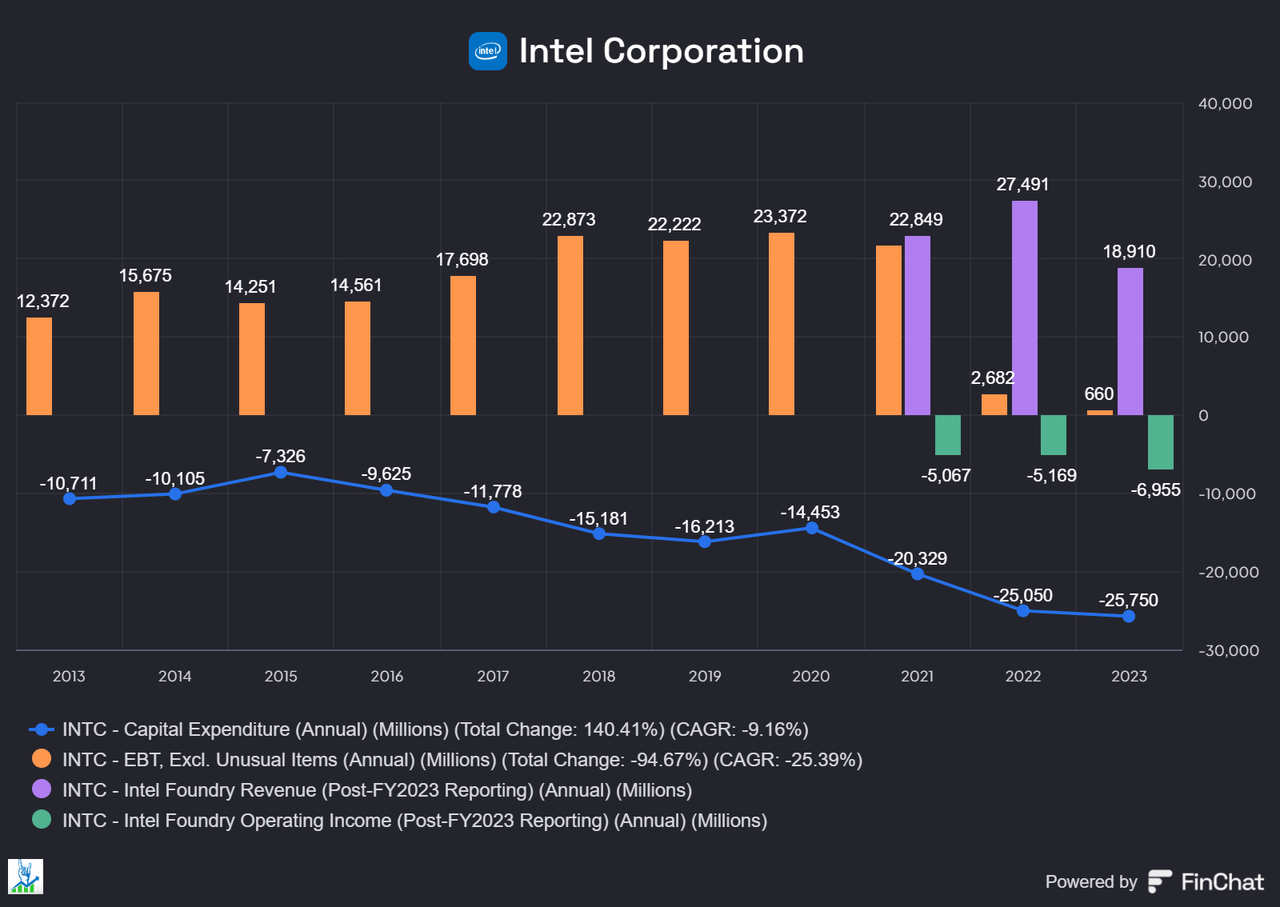This screenshot has width=1280, height=907.
Task: Click the 22,873 bar value label
Action: click(570, 218)
